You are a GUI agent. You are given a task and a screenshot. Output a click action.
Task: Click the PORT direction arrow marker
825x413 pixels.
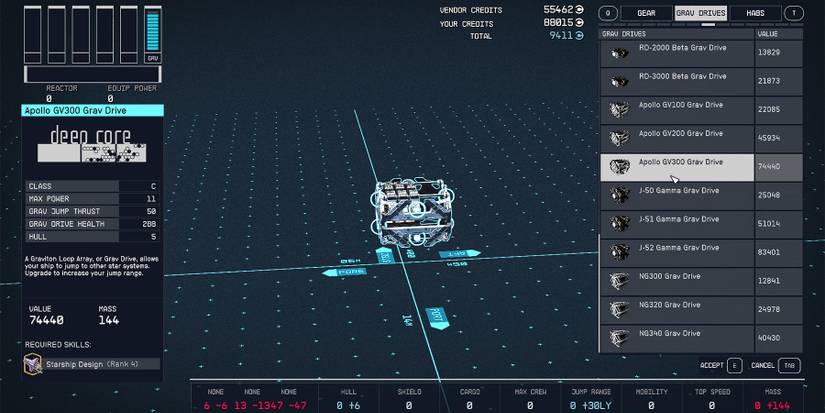[437, 318]
